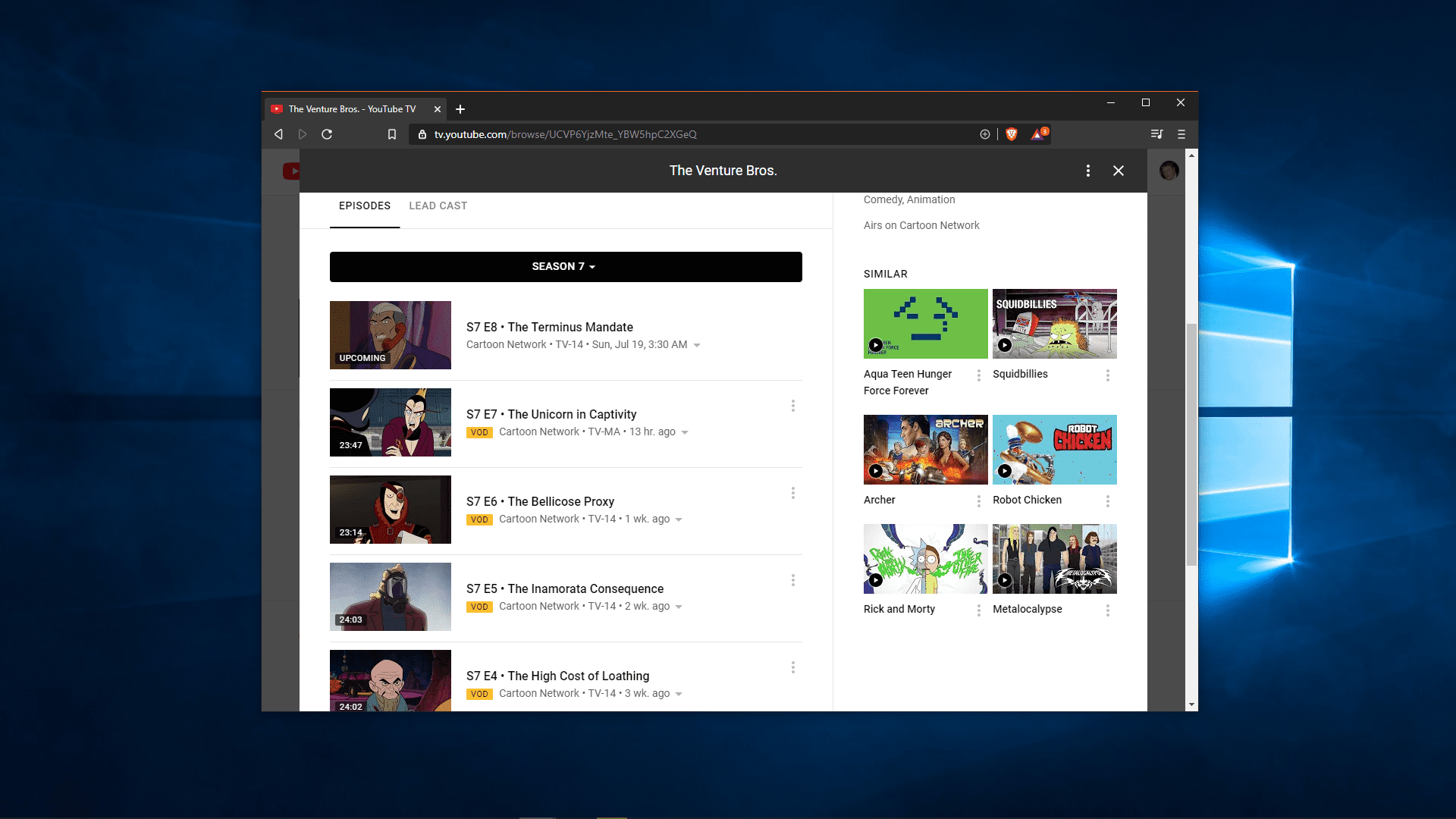Open the browser hamburger menu
The width and height of the screenshot is (1456, 819).
click(x=1181, y=134)
